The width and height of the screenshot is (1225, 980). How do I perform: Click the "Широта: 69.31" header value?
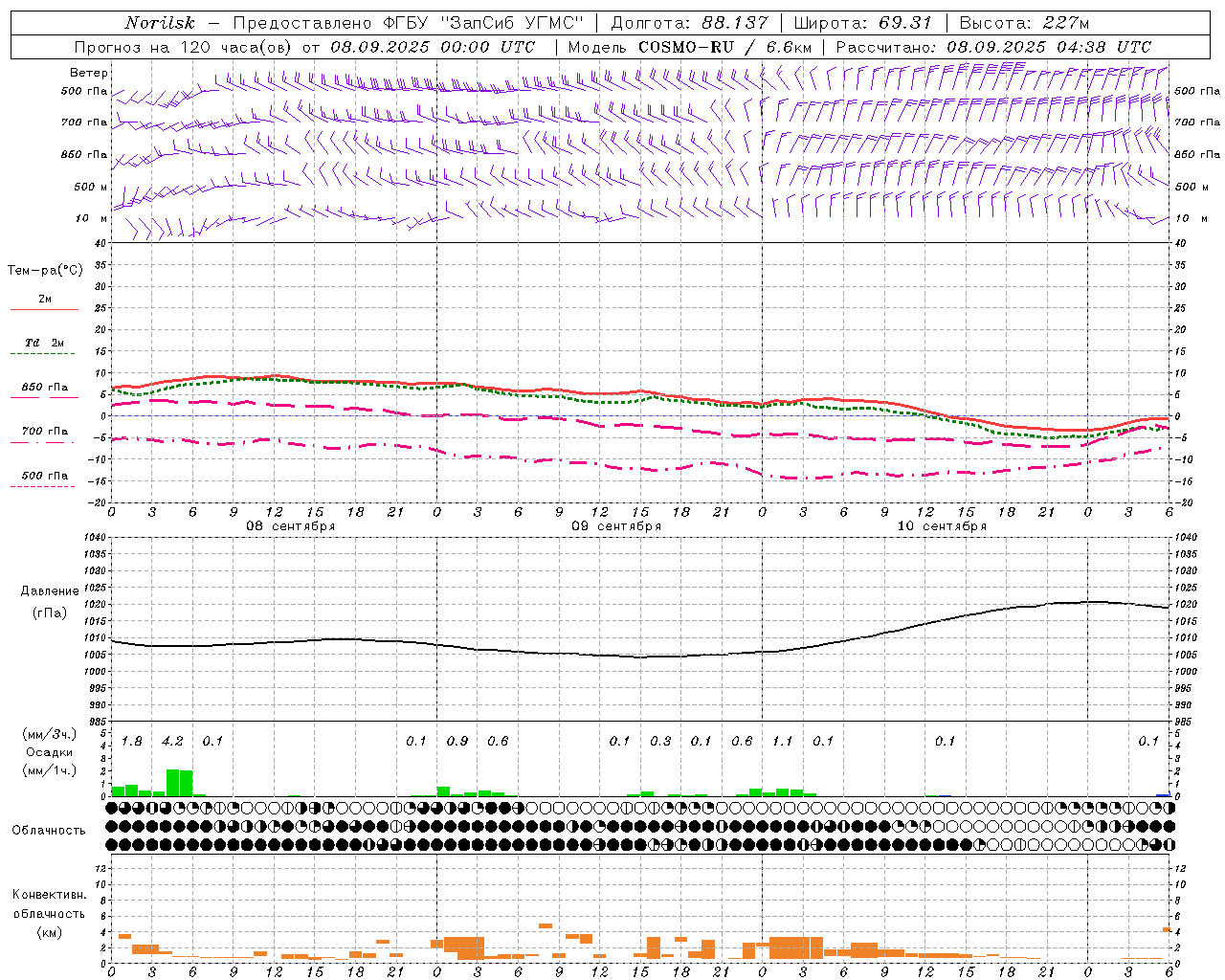pos(863,23)
